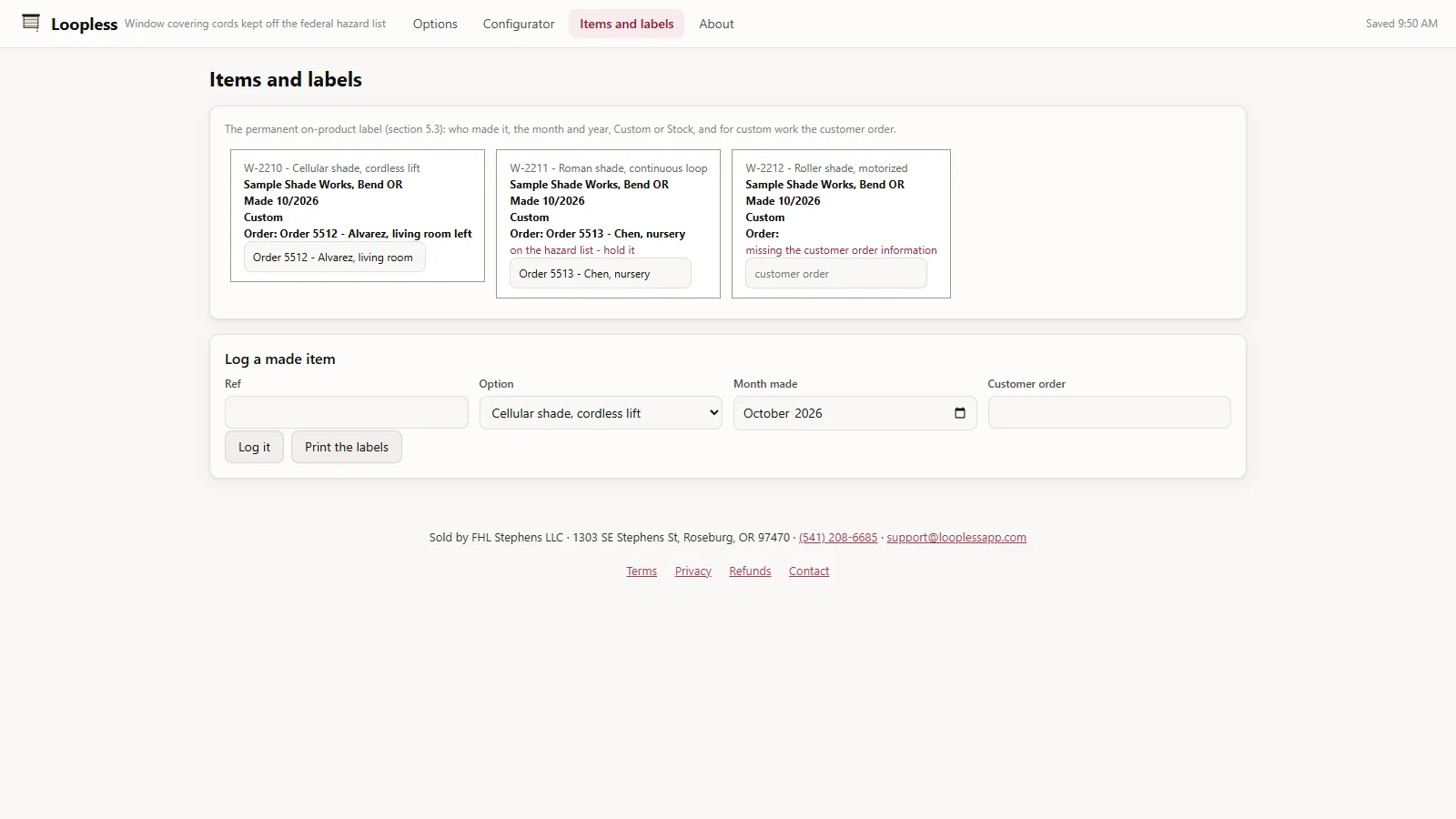The image size is (1456, 819).
Task: Click the Log it button
Action: pos(254,447)
